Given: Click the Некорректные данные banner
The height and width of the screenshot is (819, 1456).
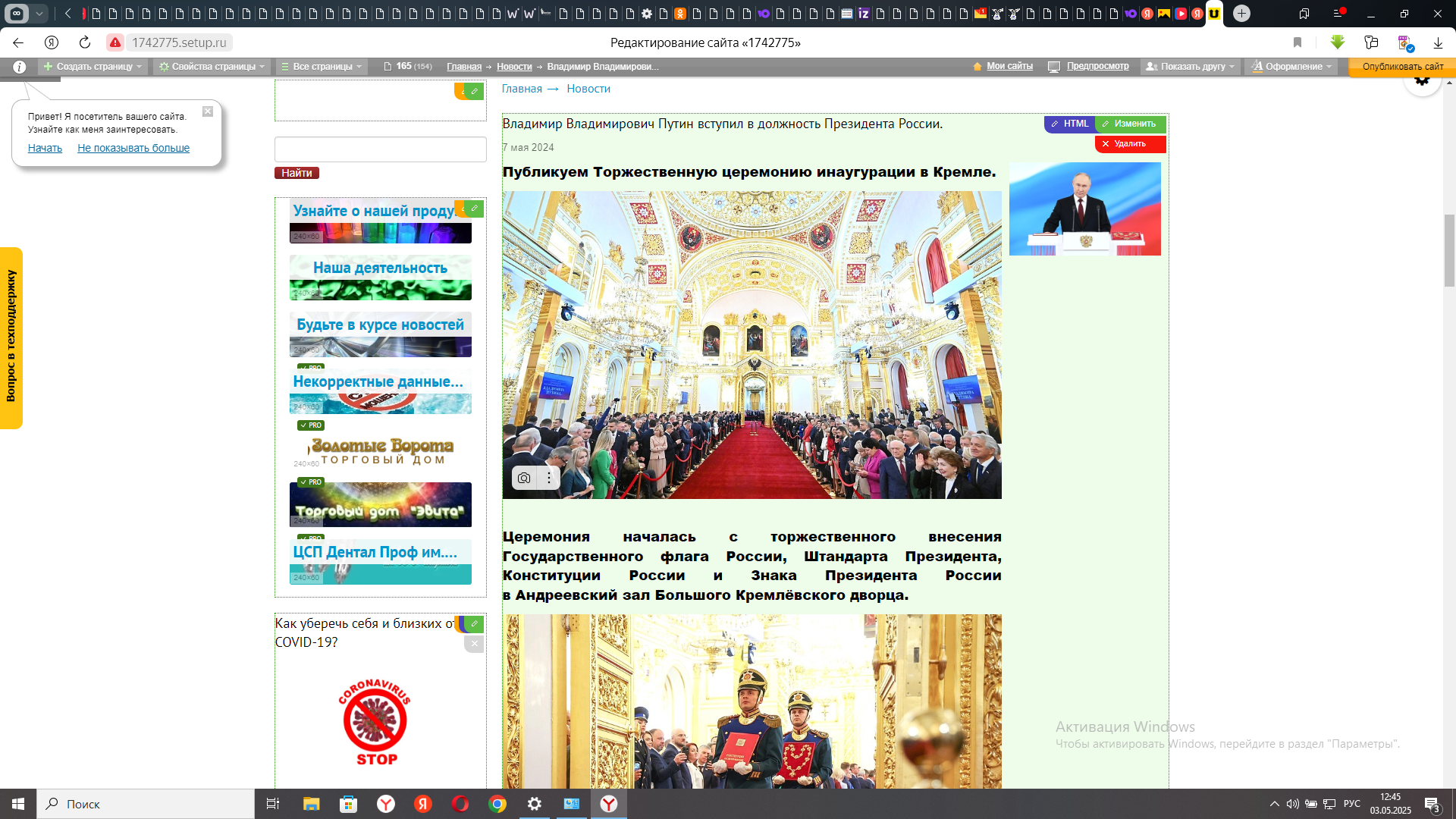Looking at the screenshot, I should (381, 391).
